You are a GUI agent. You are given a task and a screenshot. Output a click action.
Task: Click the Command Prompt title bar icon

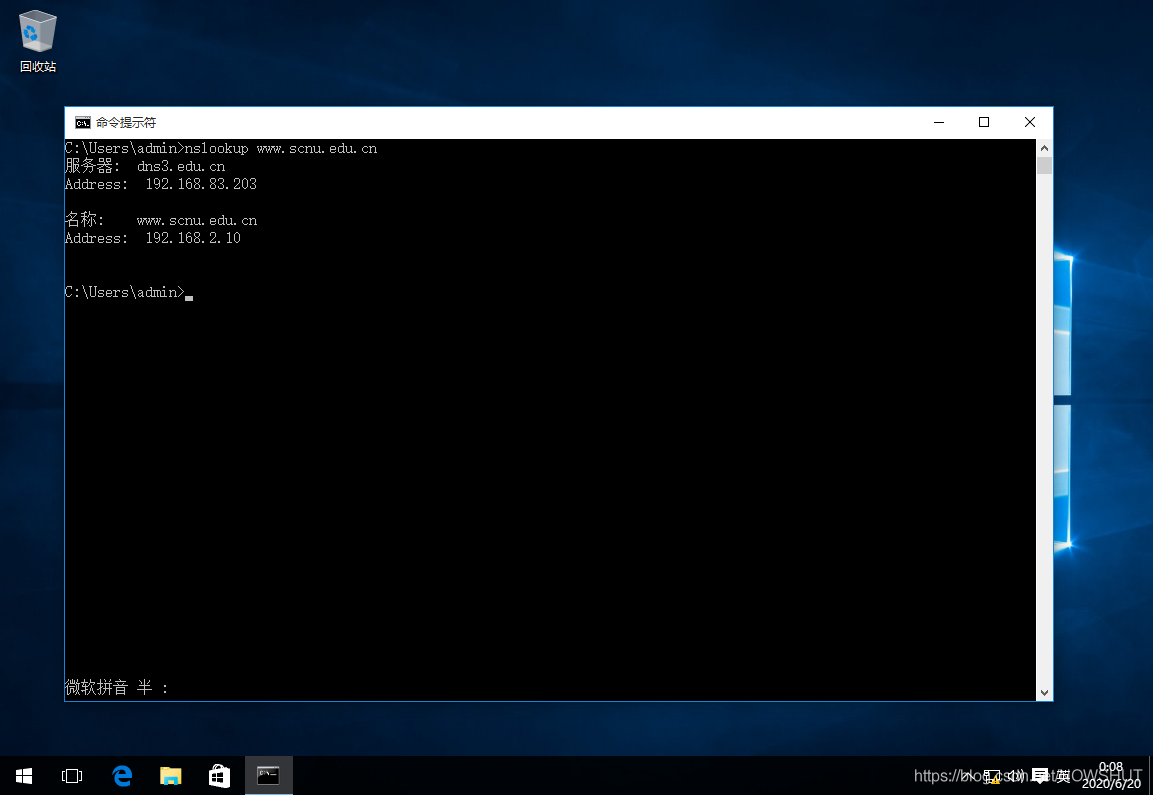click(82, 122)
